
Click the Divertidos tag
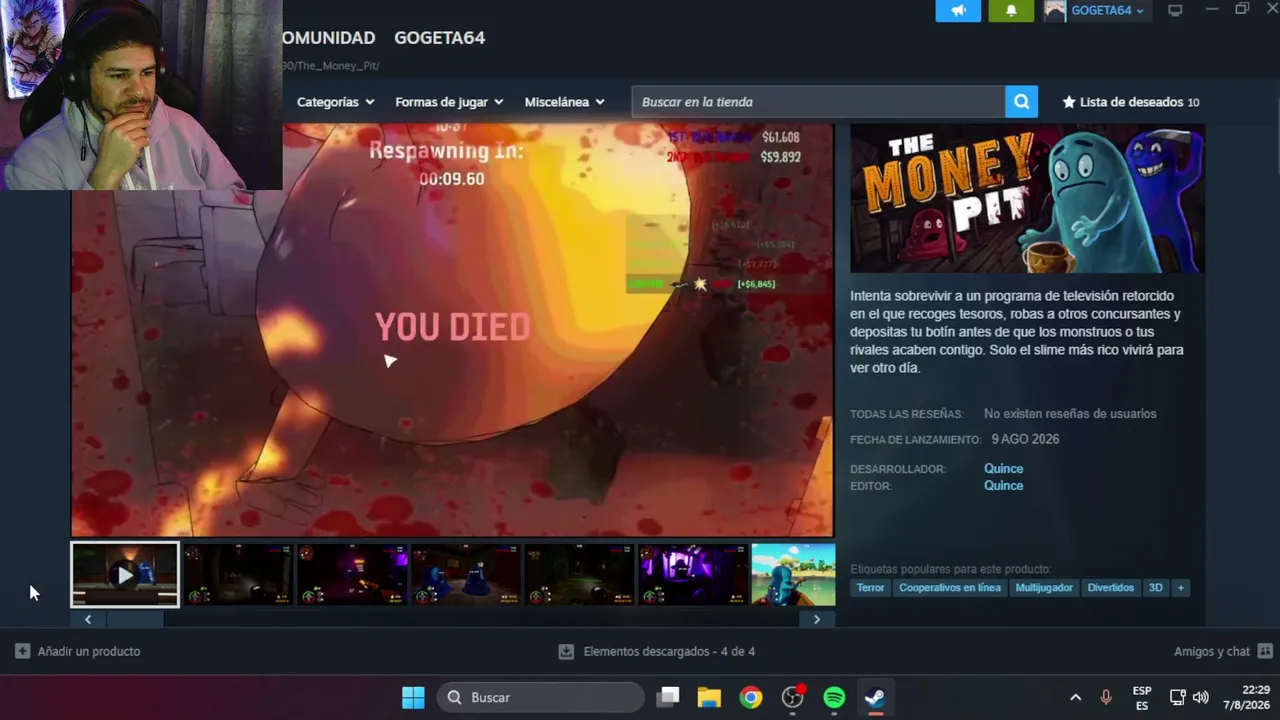coord(1110,588)
